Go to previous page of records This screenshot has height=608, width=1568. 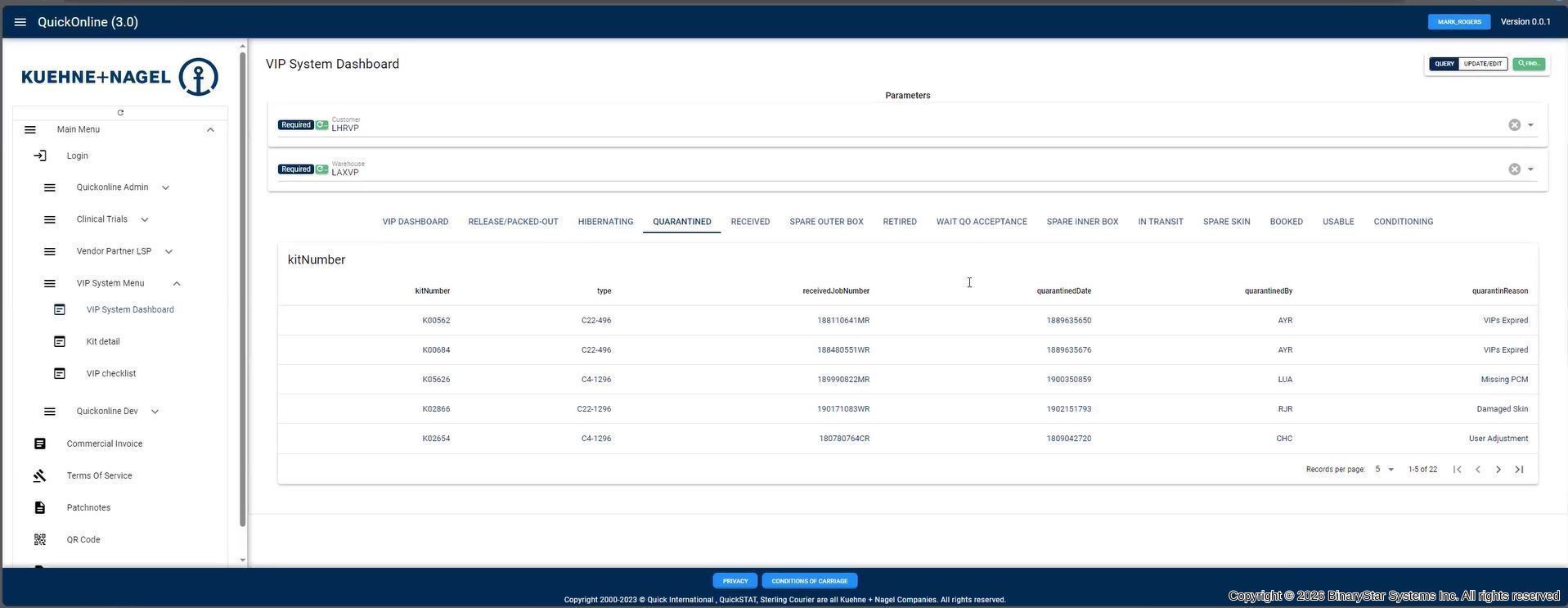(1477, 469)
